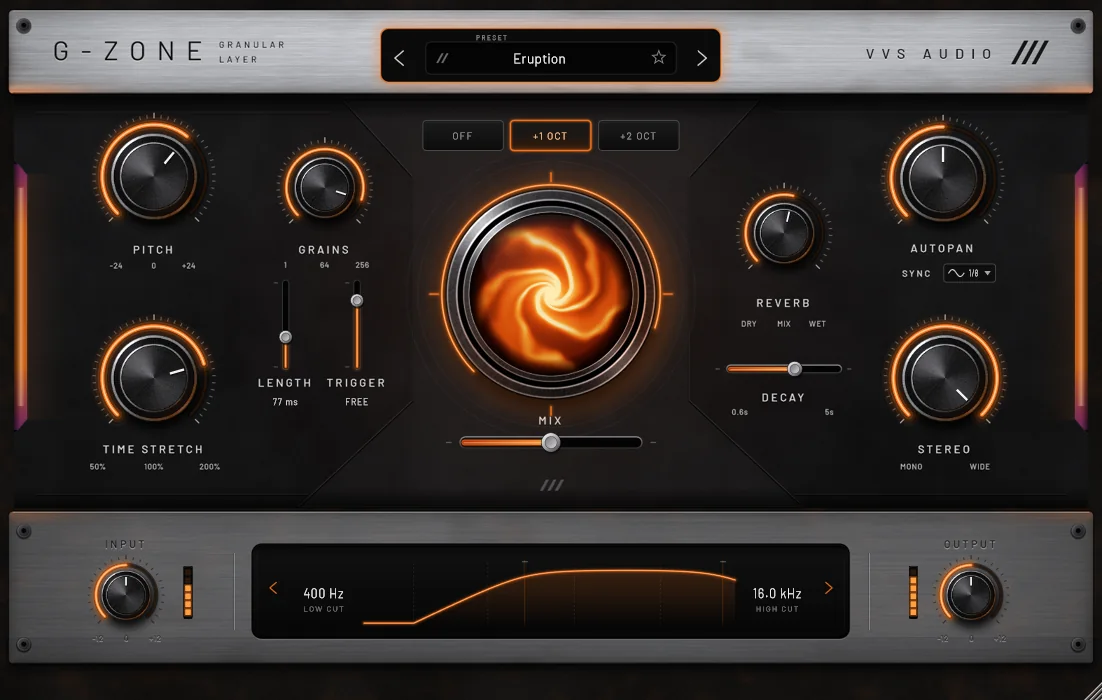
Task: Click the sine wave icon in the autopan selector
Action: pyautogui.click(x=956, y=273)
